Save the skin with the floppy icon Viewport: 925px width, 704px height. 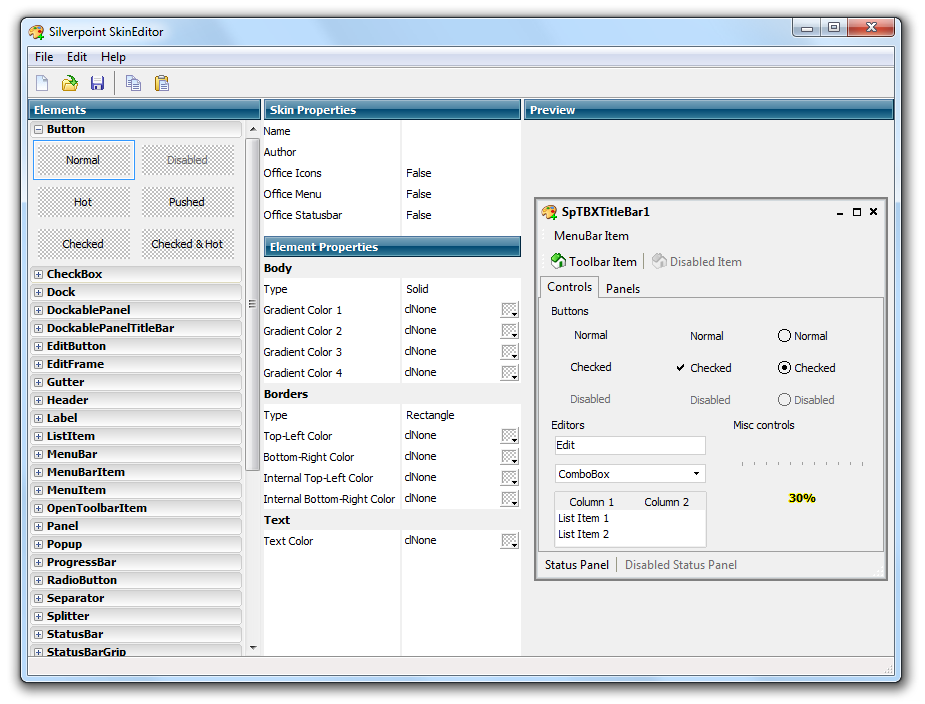(97, 83)
